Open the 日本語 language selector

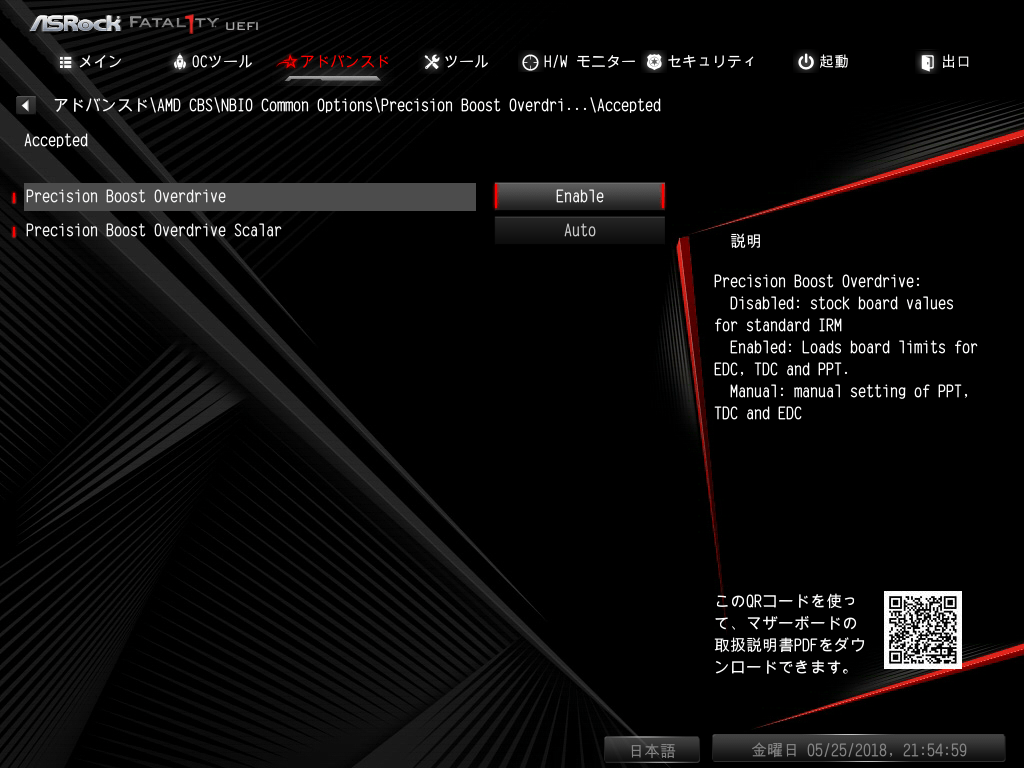coord(652,750)
